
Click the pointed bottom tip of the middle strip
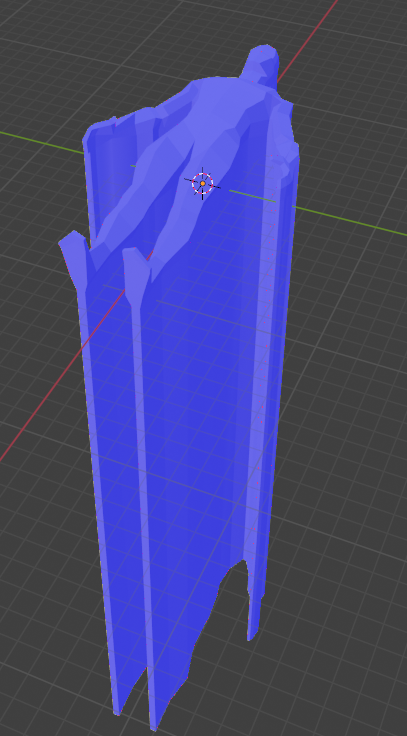point(155,723)
